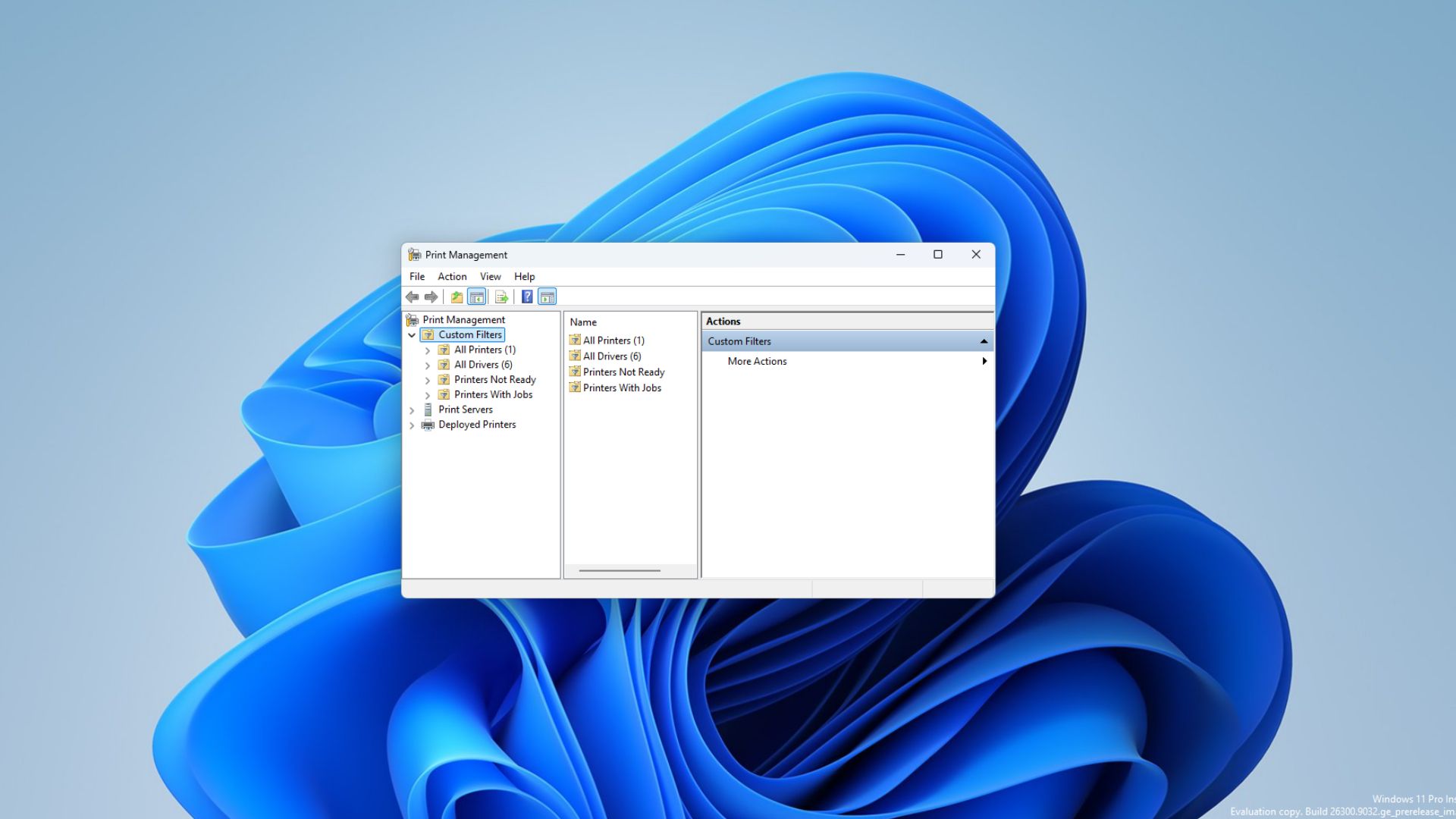Click the Printers With Jobs filter icon in tree

point(444,395)
